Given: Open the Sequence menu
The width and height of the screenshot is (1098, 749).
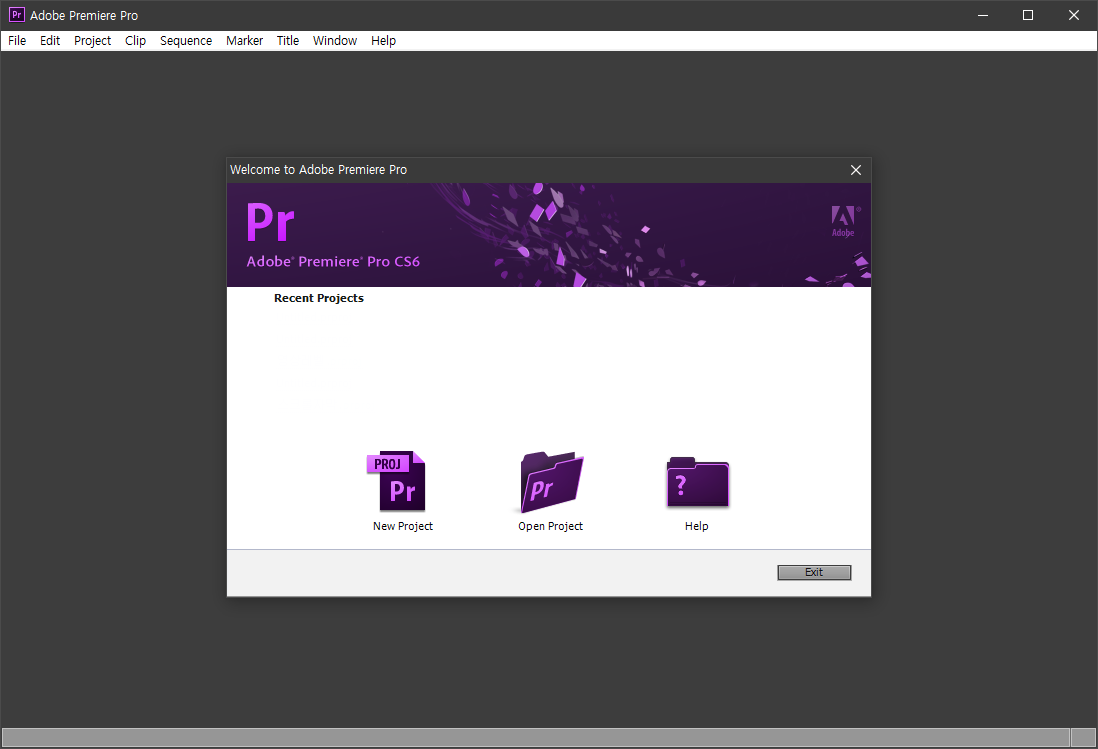Looking at the screenshot, I should [186, 41].
